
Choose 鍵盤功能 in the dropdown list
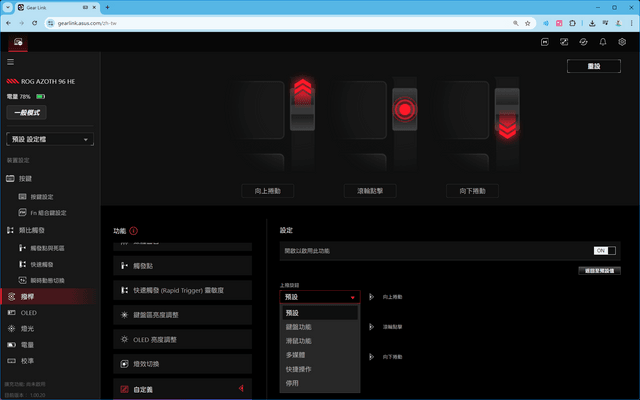(x=320, y=327)
